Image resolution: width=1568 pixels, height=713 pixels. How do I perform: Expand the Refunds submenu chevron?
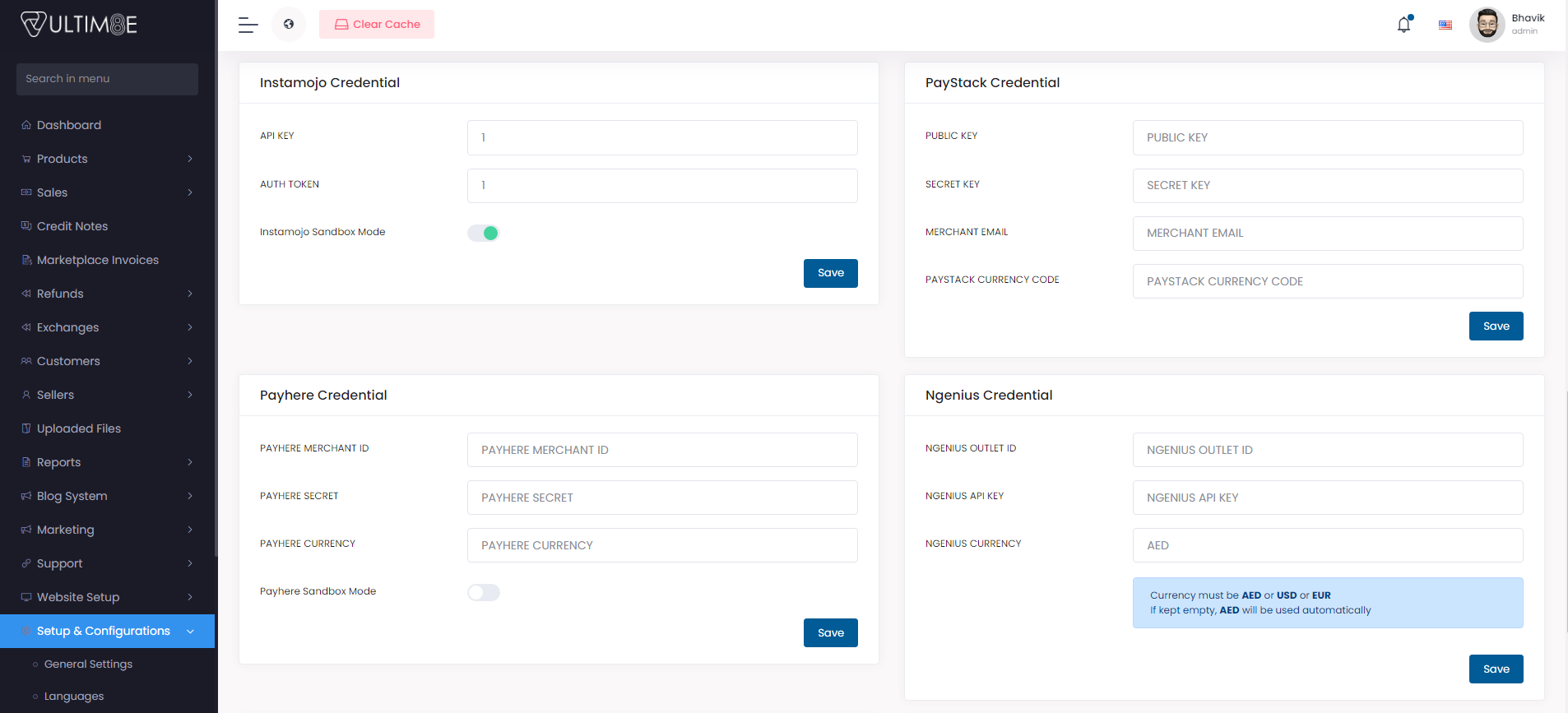pos(190,294)
